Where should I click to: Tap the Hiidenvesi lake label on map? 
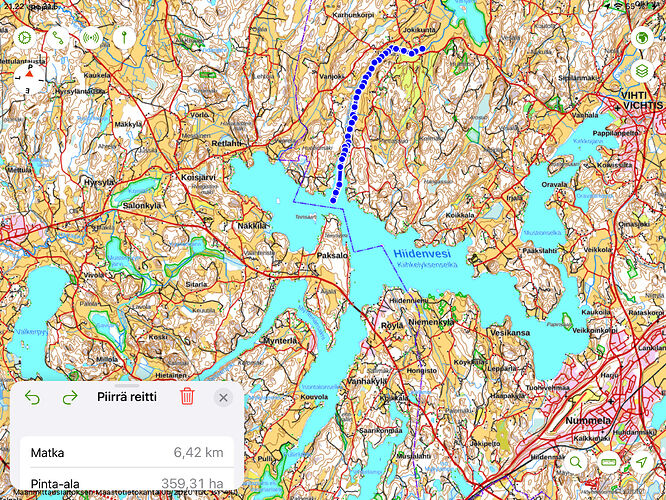click(422, 254)
